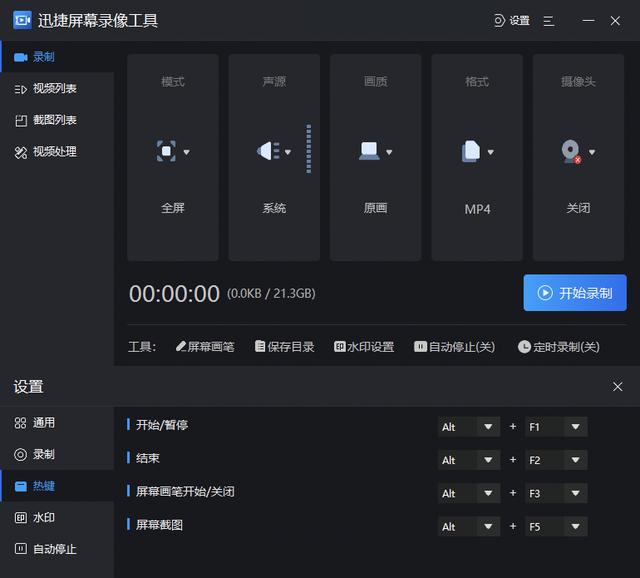The height and width of the screenshot is (578, 640).
Task: Click the 全屏 mode label
Action: [173, 208]
